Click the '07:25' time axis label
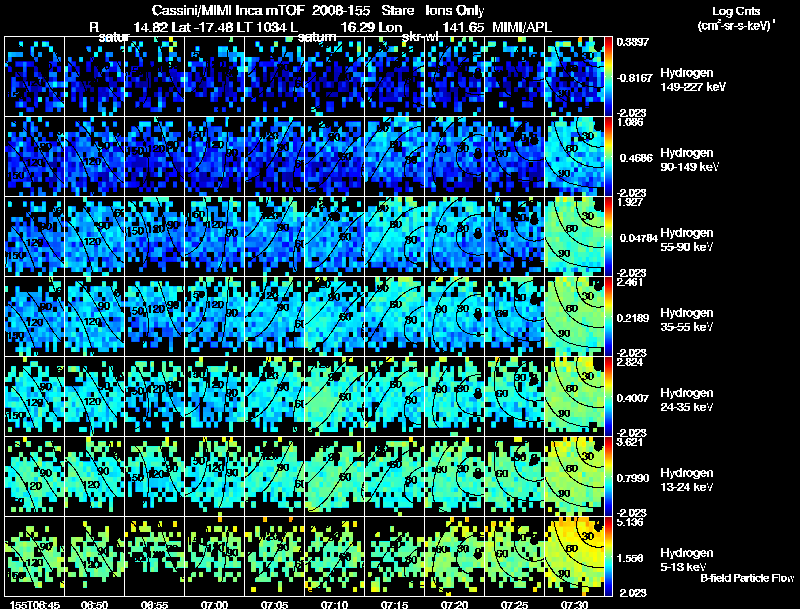Screen dimensions: 800x609 [515, 605]
